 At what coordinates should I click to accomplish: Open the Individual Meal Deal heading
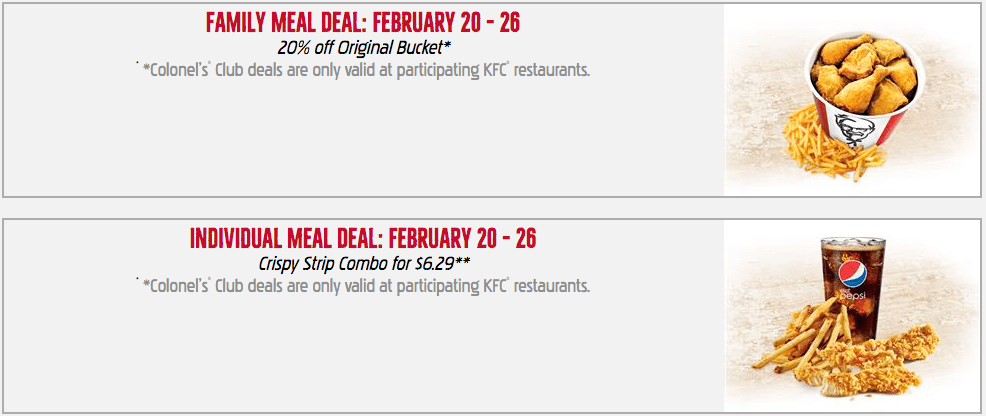[363, 239]
